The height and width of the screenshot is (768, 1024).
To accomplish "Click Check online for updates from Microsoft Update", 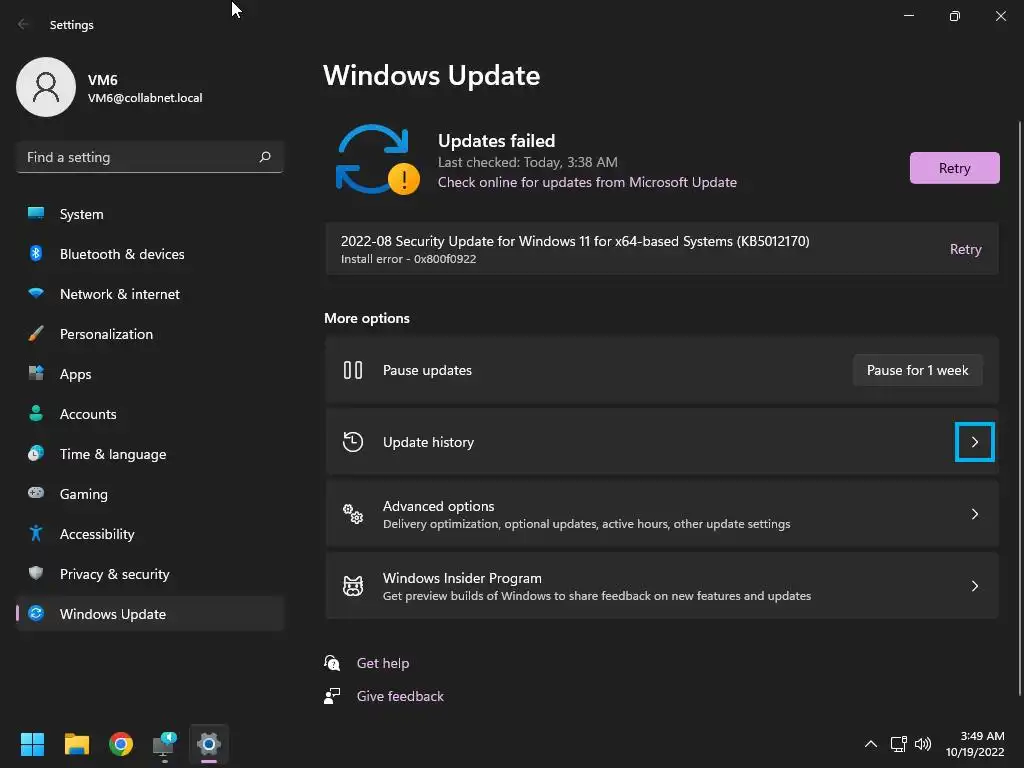I will 587,182.
